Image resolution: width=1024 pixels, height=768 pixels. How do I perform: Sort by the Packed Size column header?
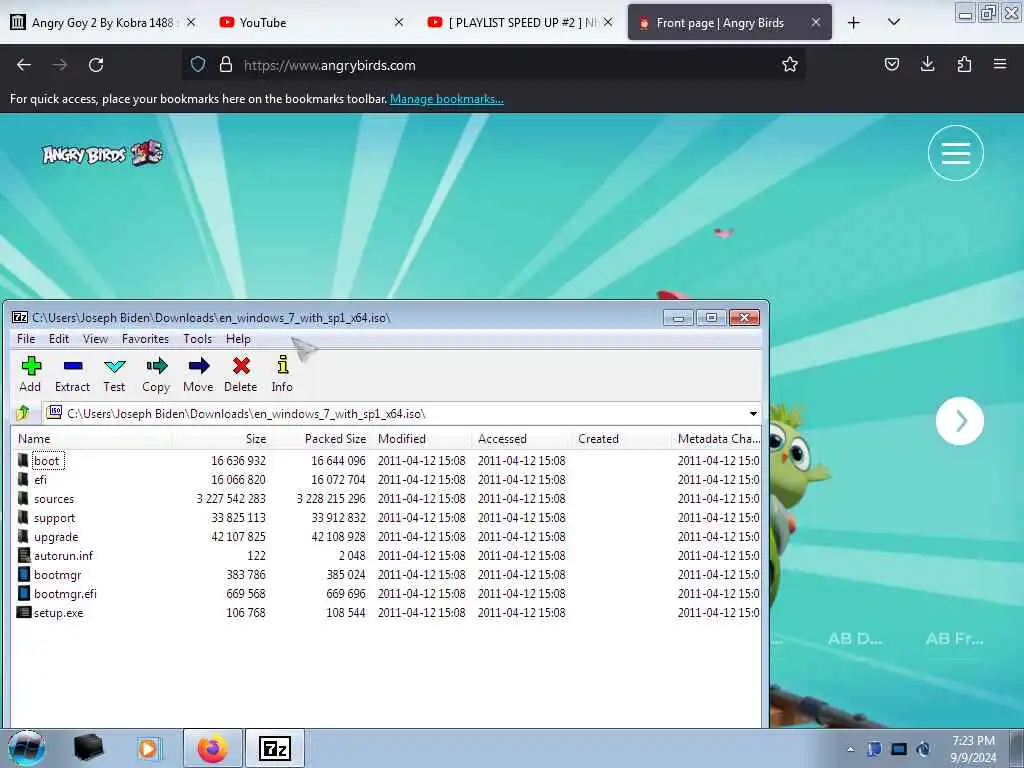pyautogui.click(x=321, y=439)
